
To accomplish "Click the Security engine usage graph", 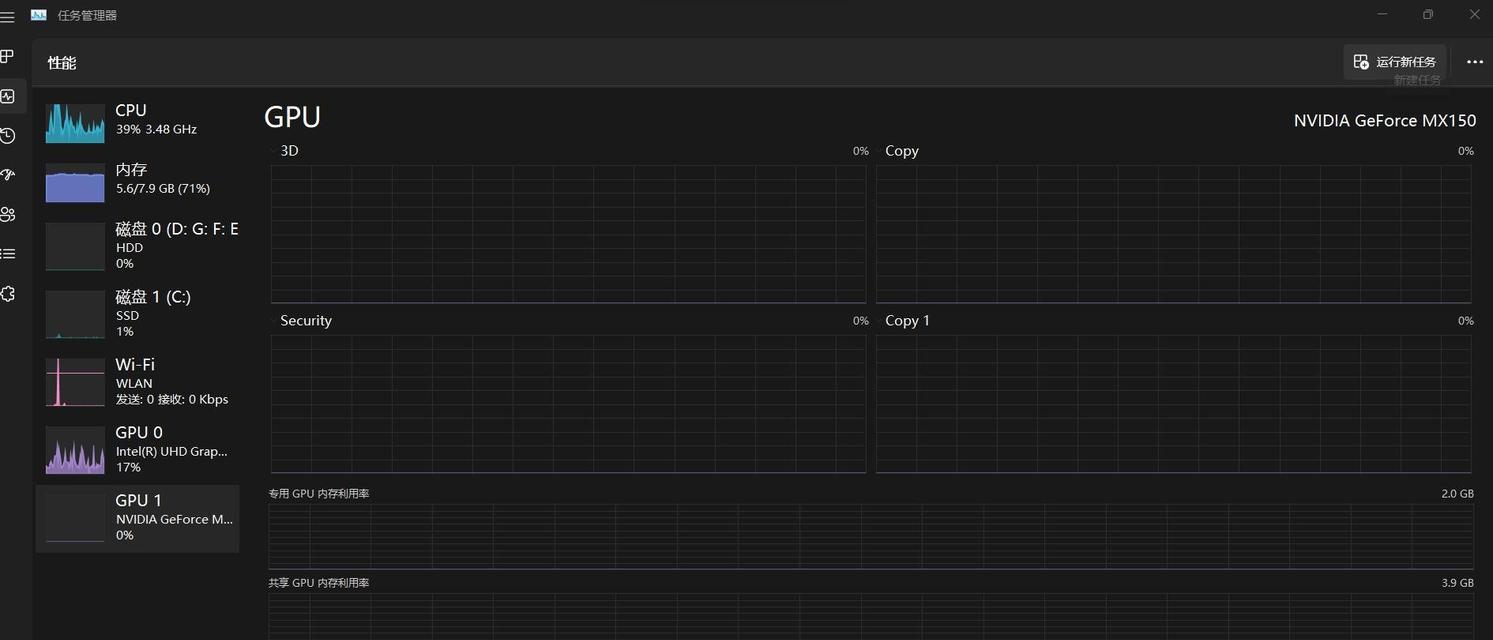I will (568, 404).
